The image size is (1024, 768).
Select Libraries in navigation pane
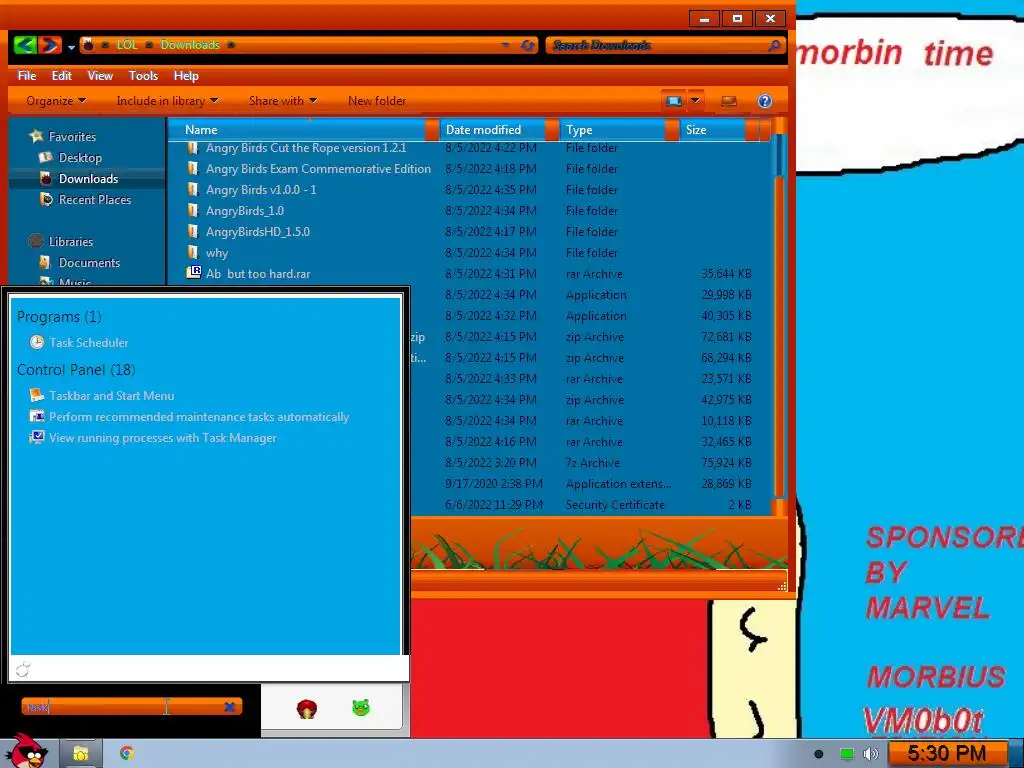(71, 242)
